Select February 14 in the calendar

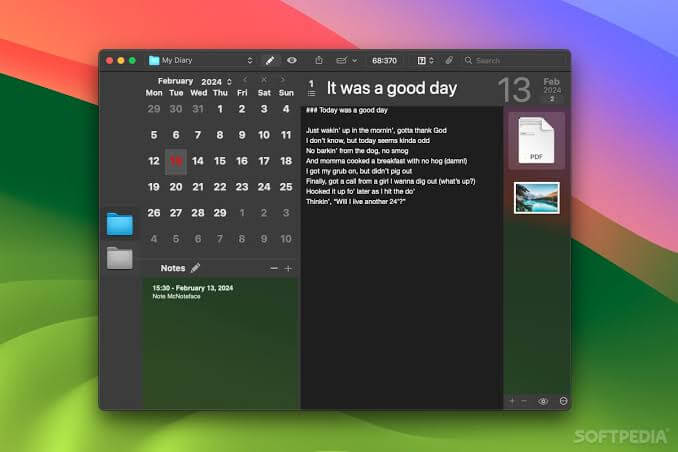pyautogui.click(x=198, y=161)
